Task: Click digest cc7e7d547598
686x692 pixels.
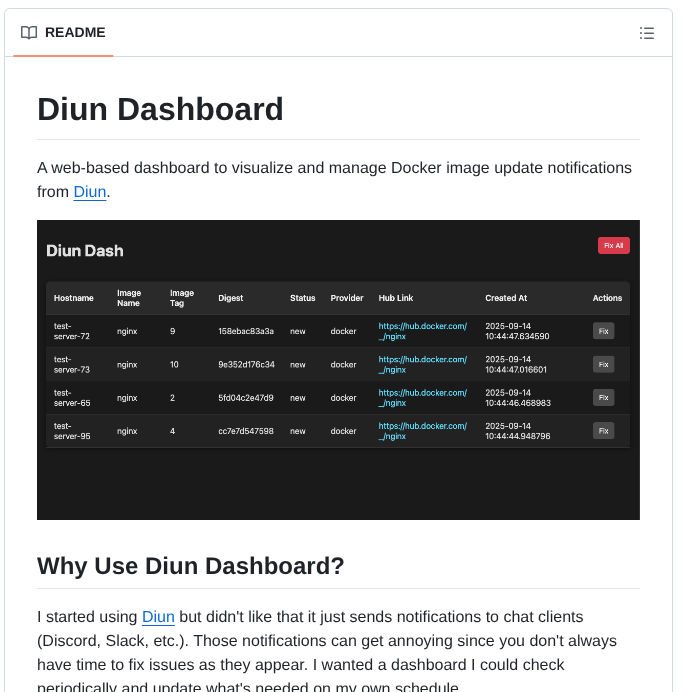Action: point(246,431)
